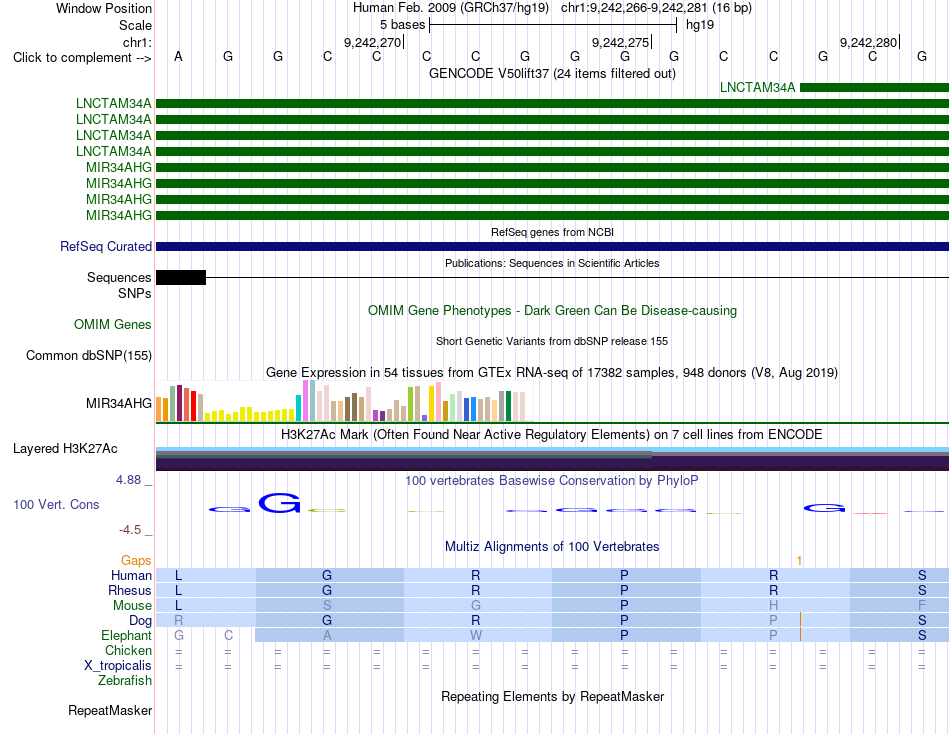Click amino acid W in Elephant row
This screenshot has height=734, width=950.
[476, 635]
